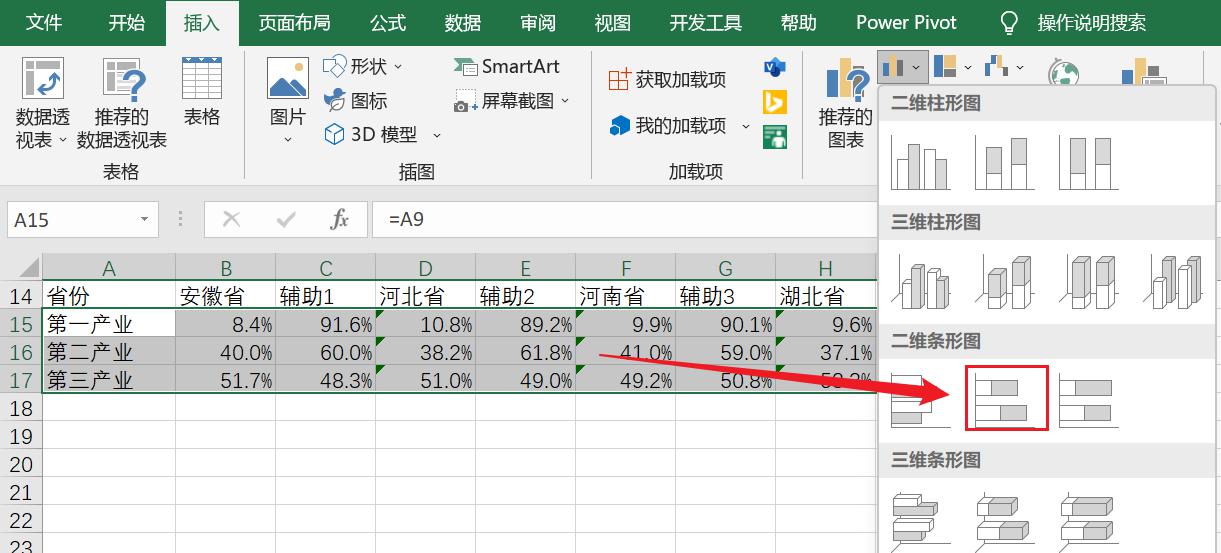Viewport: 1221px width, 553px height.
Task: Select the plain 3-D column chart
Action: click(x=1173, y=281)
